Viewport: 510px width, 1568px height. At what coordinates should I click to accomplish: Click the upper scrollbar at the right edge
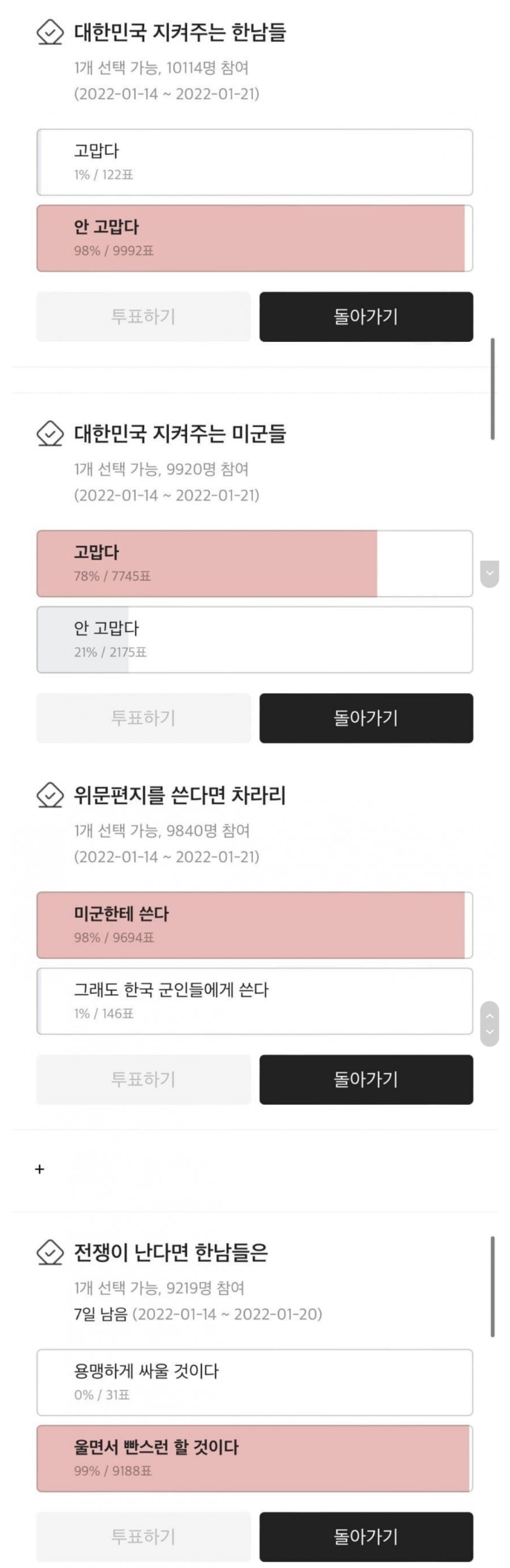point(493,388)
